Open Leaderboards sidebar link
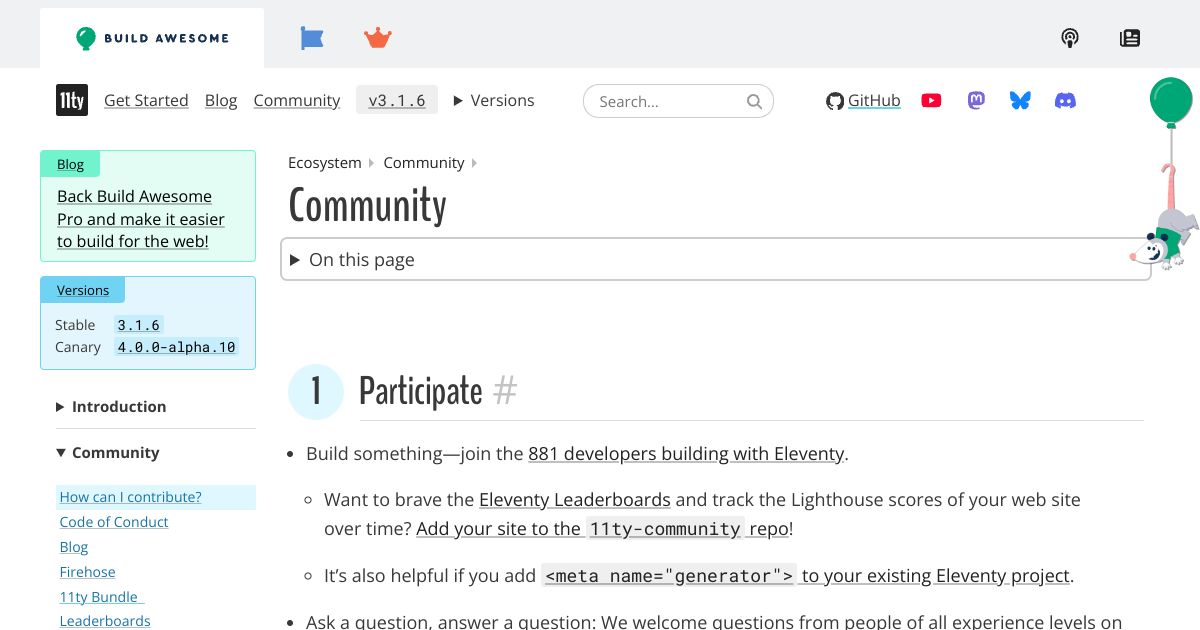 tap(105, 621)
